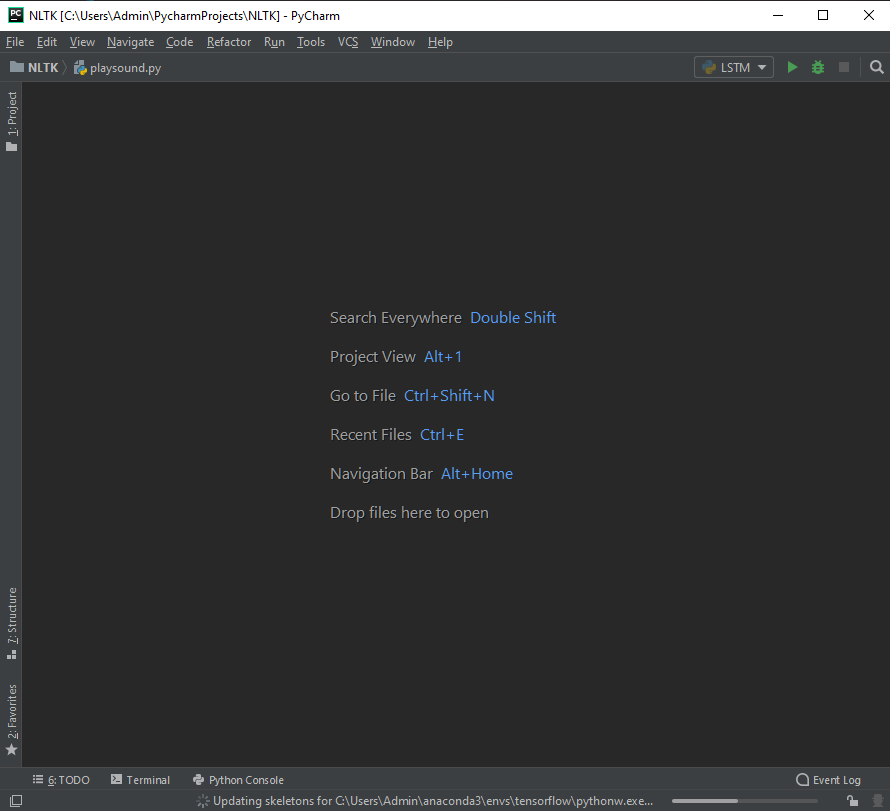Show the 2: Favorites tool window

coord(11,720)
